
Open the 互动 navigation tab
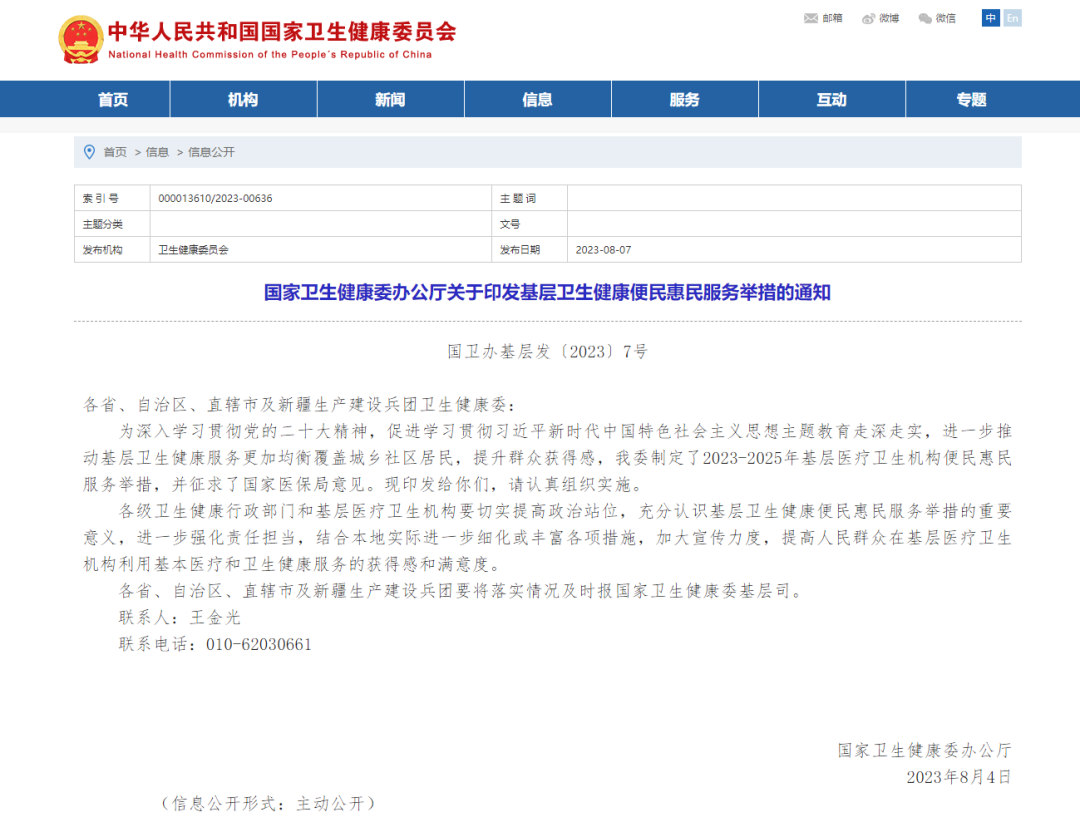[831, 99]
